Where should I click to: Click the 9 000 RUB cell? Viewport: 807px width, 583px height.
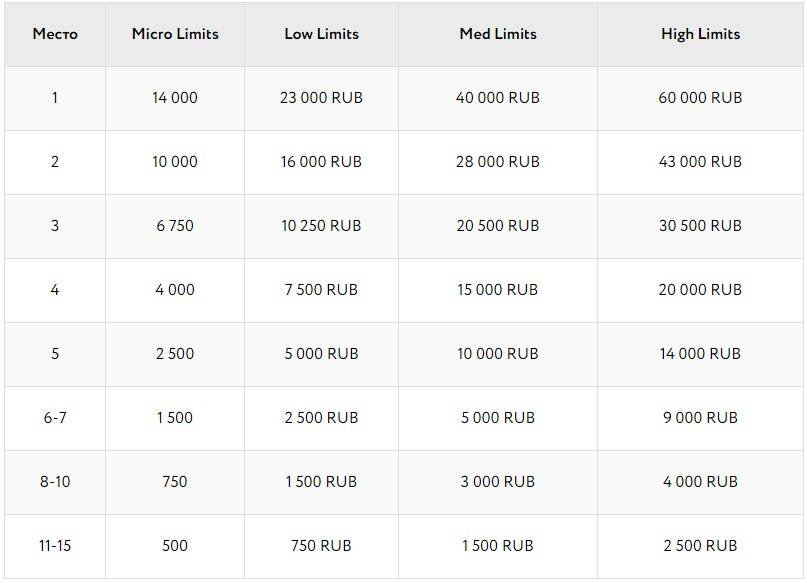coord(700,418)
